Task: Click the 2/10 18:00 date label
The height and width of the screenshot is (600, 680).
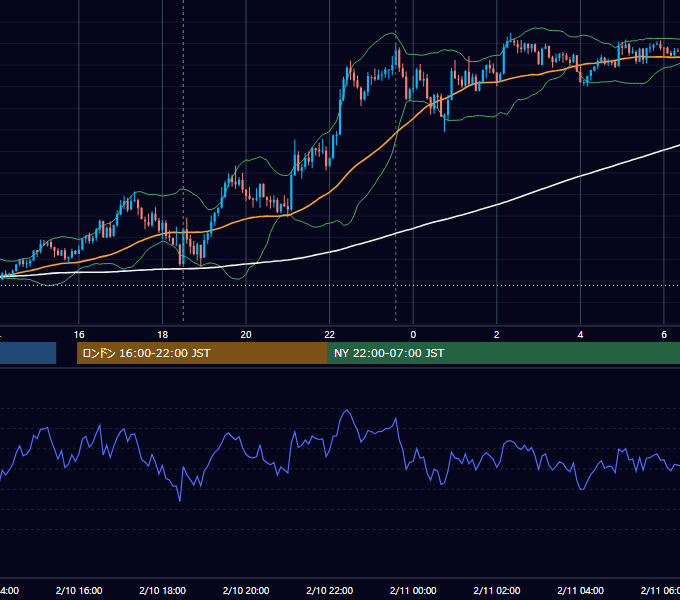Action: (163, 590)
